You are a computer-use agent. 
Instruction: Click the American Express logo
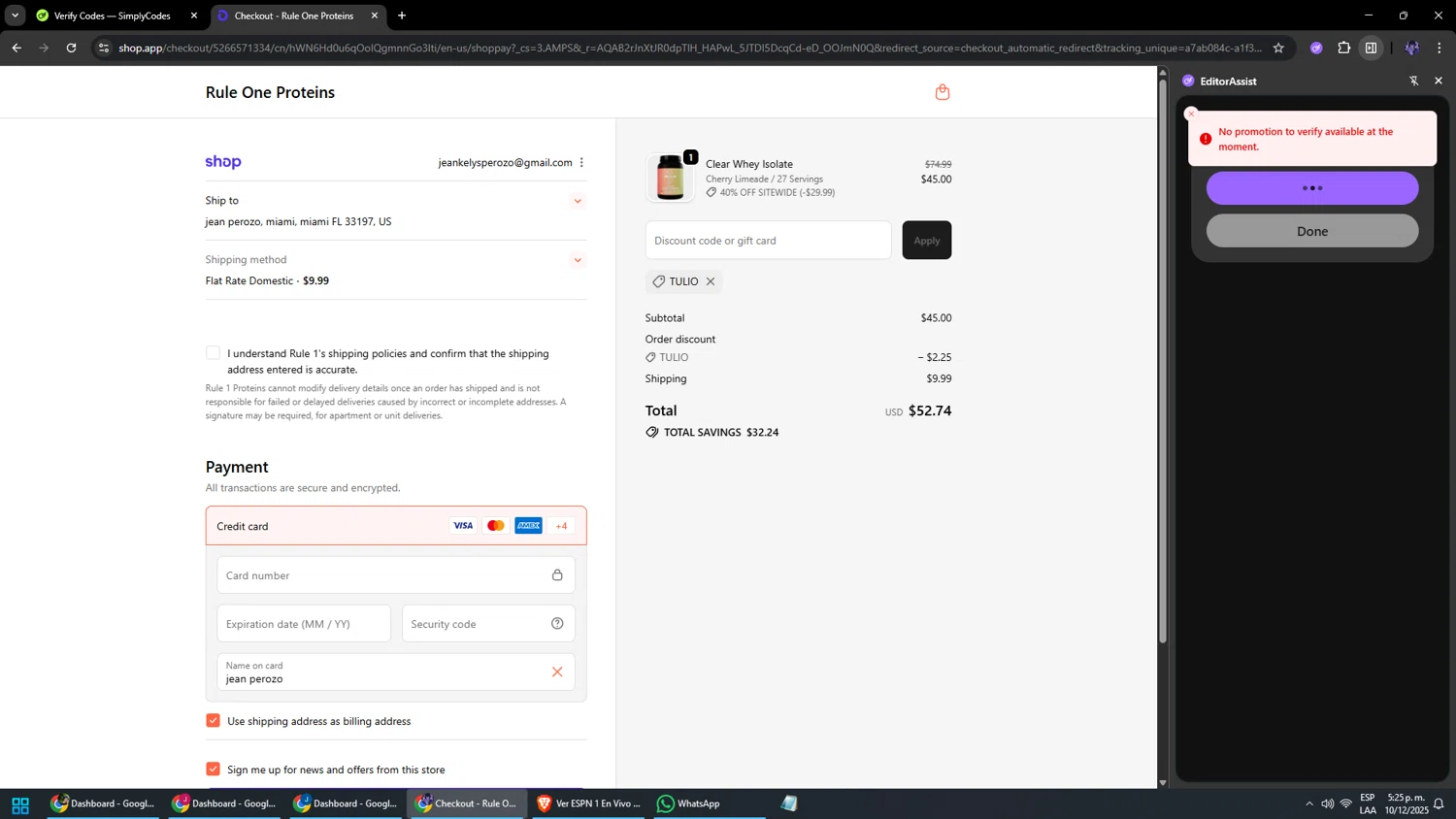point(528,526)
